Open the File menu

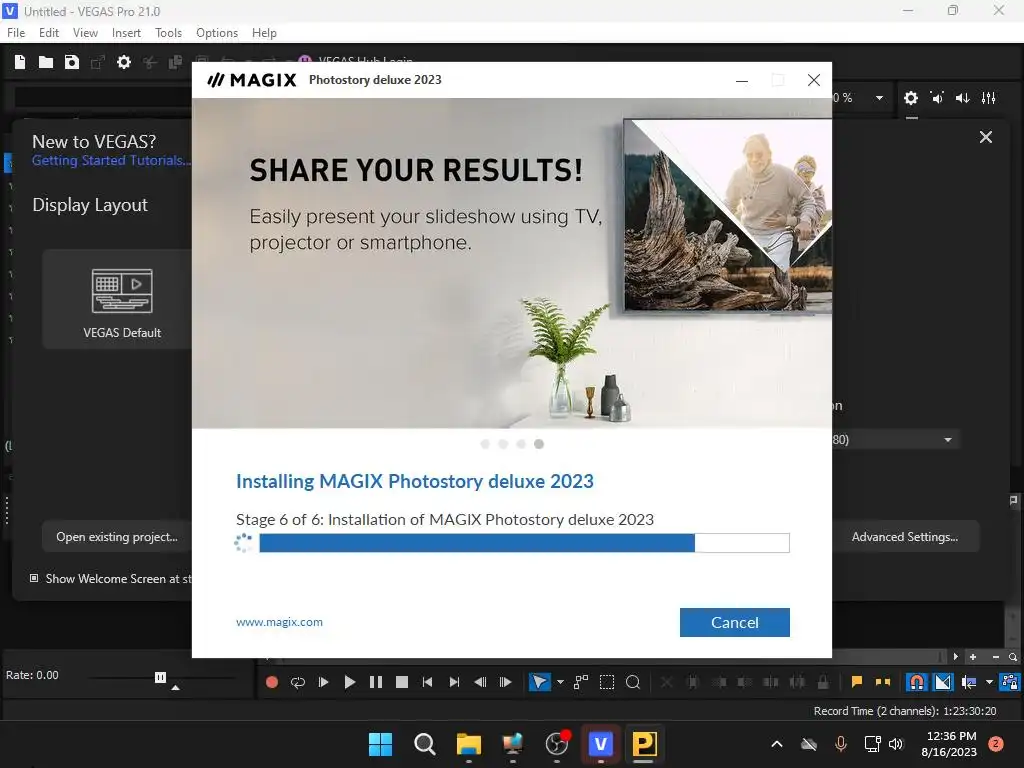point(16,33)
